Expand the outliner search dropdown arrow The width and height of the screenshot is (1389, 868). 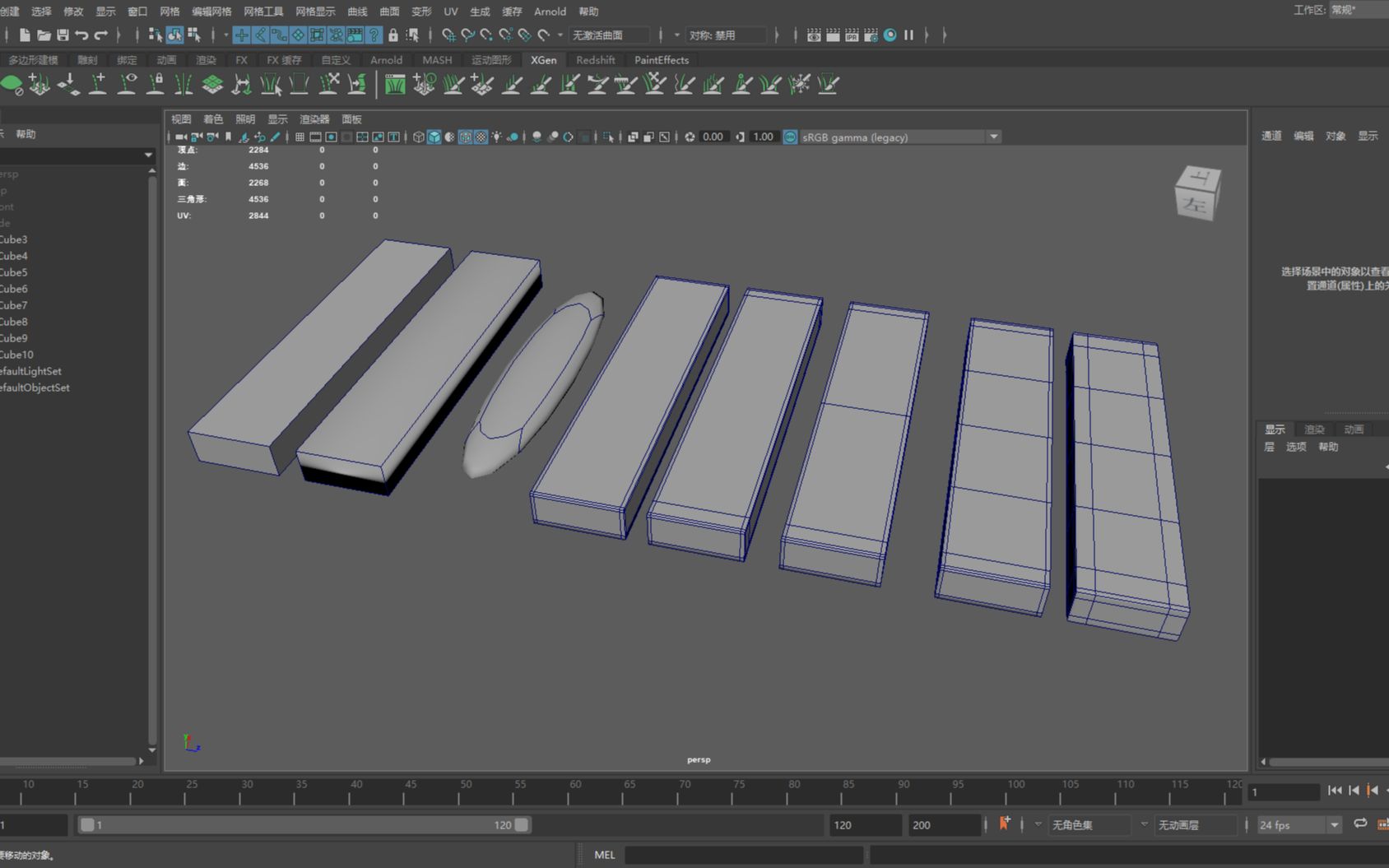click(148, 155)
